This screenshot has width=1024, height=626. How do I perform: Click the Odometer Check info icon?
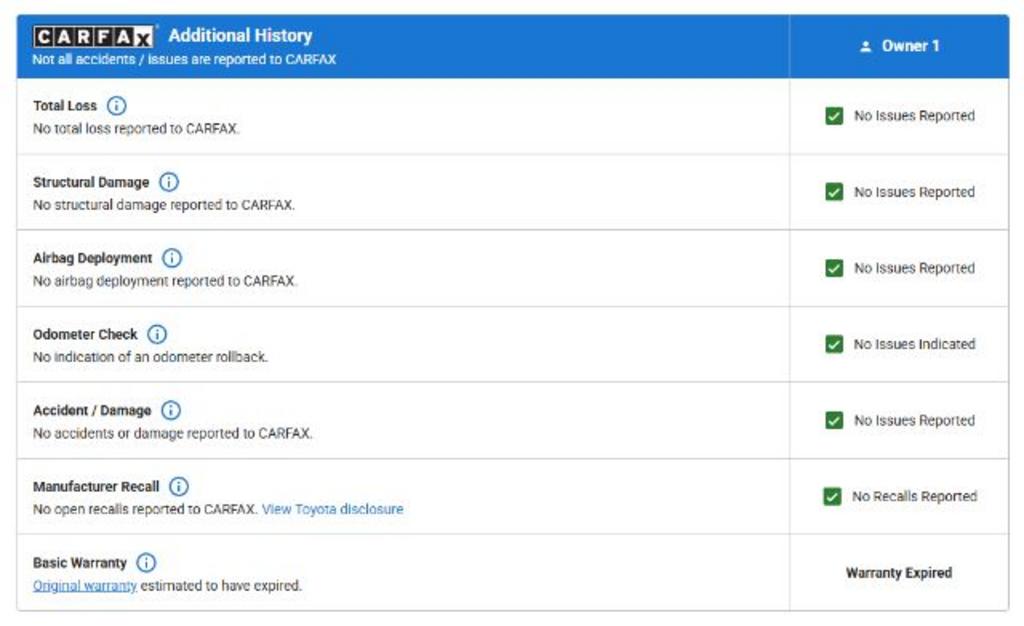point(157,334)
